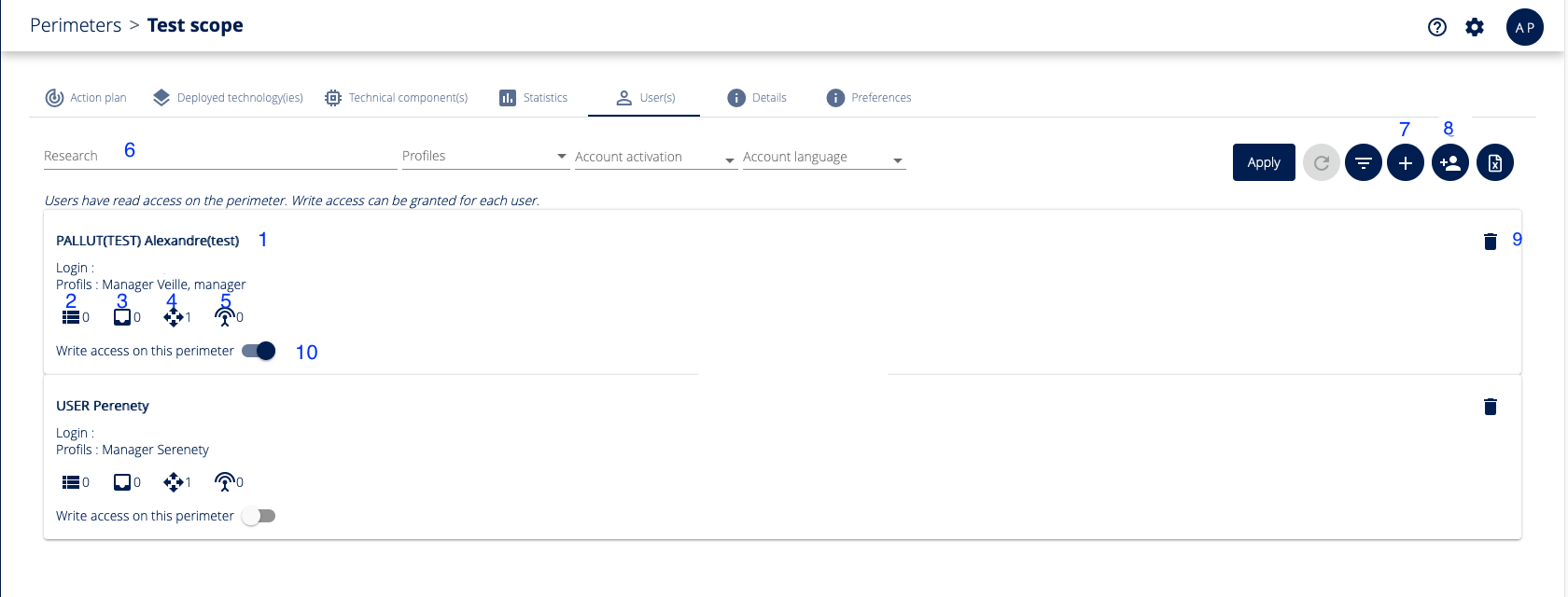Delete USER Perenety with trash icon

pos(1491,407)
